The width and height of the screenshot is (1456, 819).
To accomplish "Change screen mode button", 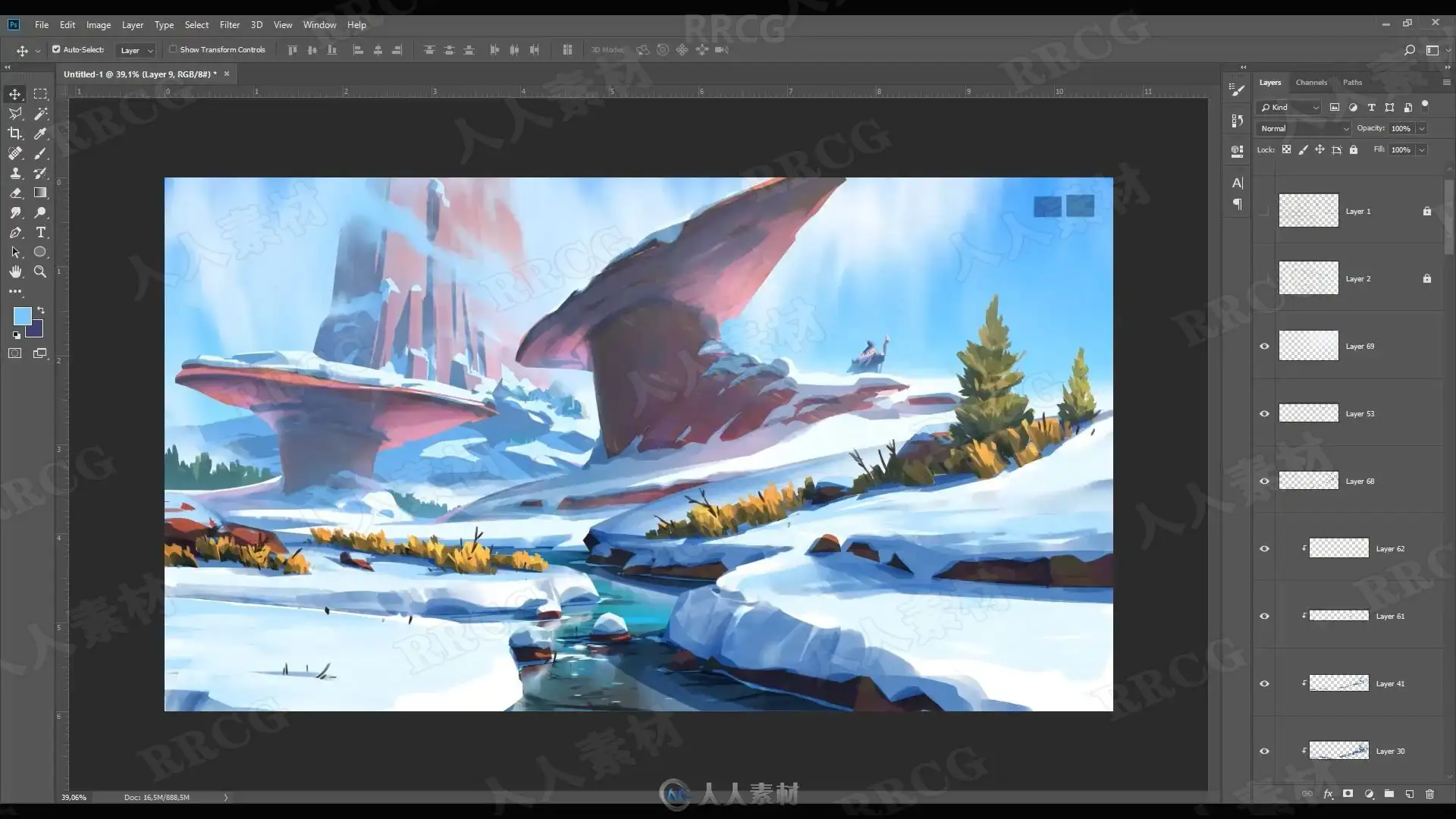I will [x=40, y=353].
